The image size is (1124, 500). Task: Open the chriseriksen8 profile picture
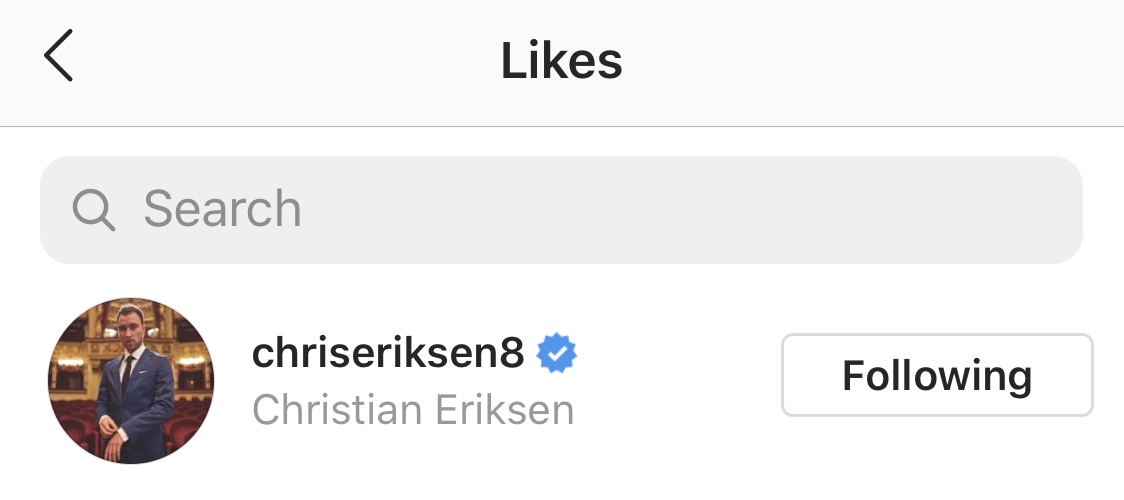coord(130,381)
